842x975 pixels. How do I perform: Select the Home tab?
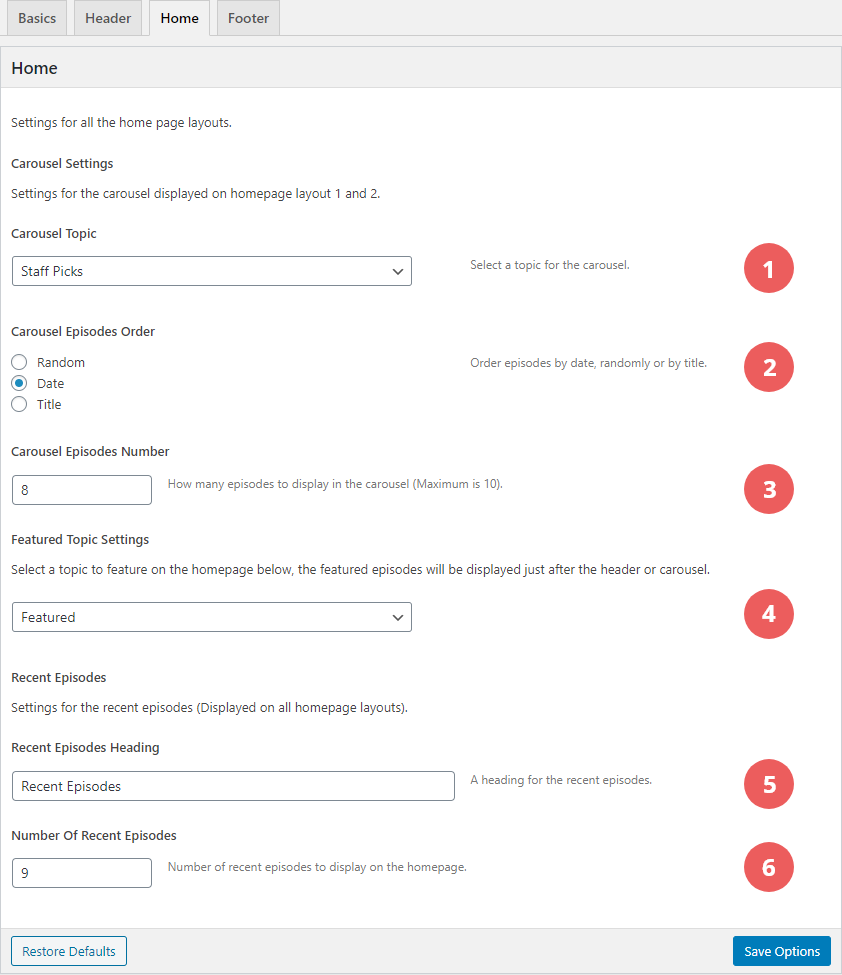coord(179,18)
